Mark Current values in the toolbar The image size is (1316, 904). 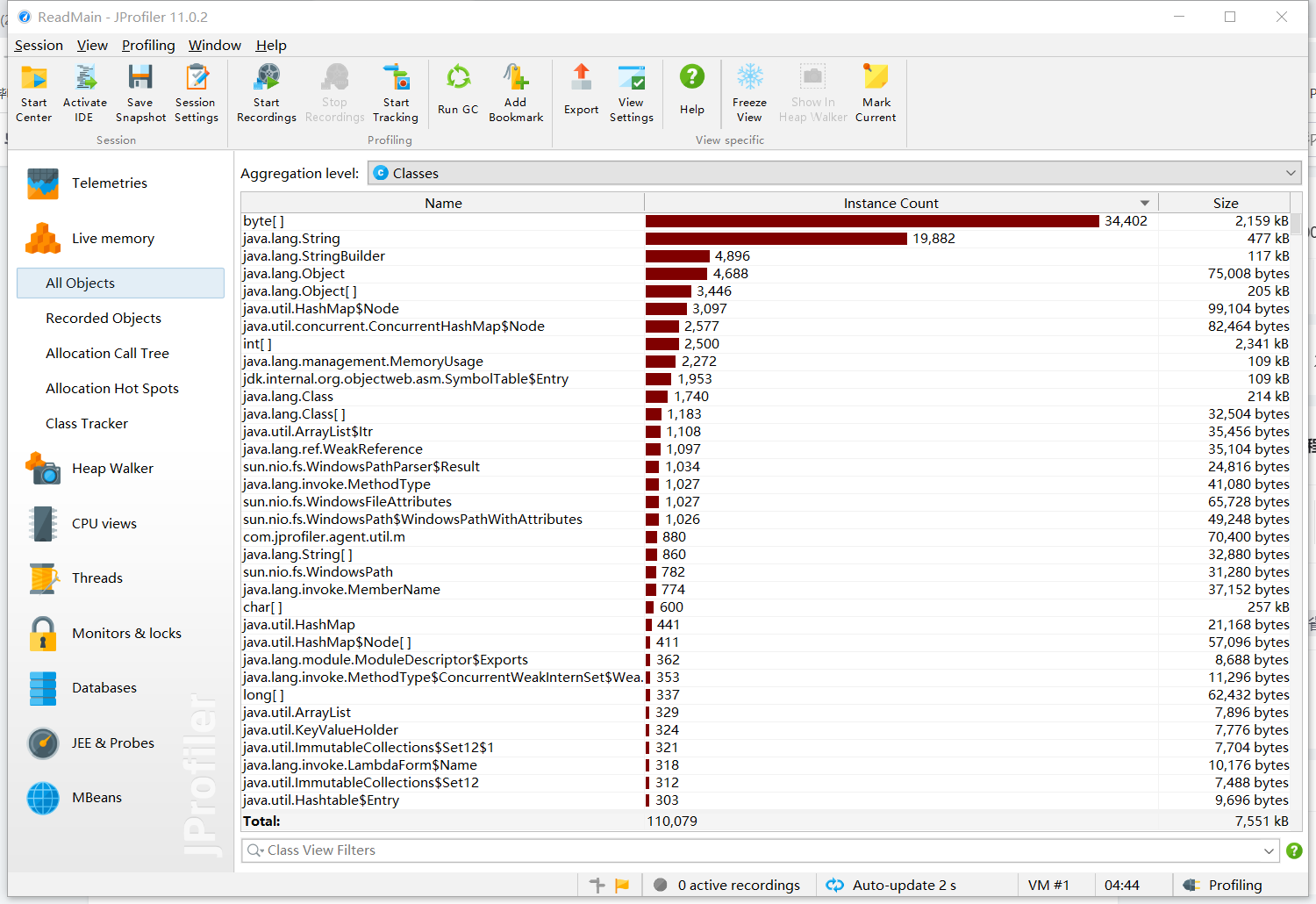[876, 92]
